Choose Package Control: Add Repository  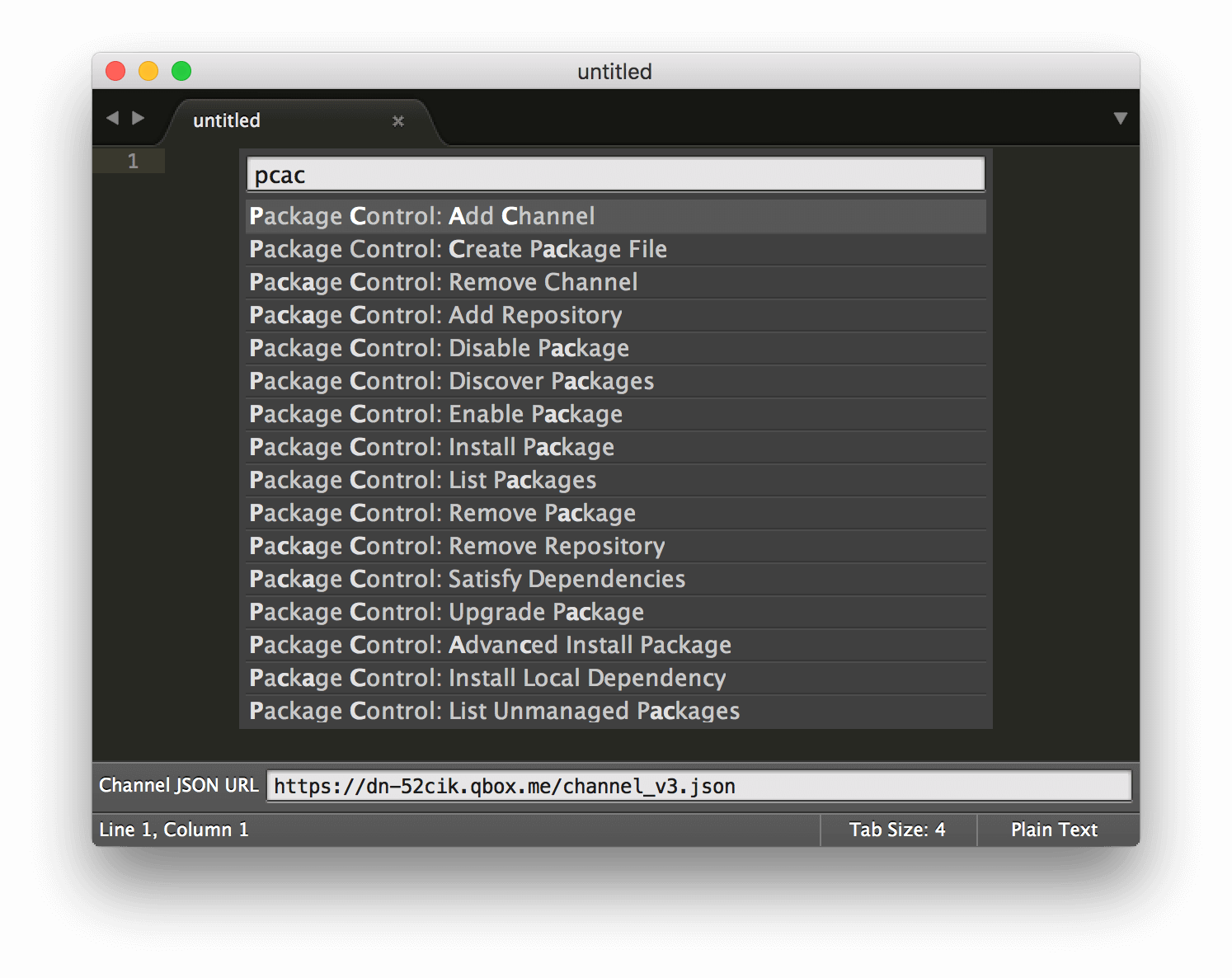[616, 315]
